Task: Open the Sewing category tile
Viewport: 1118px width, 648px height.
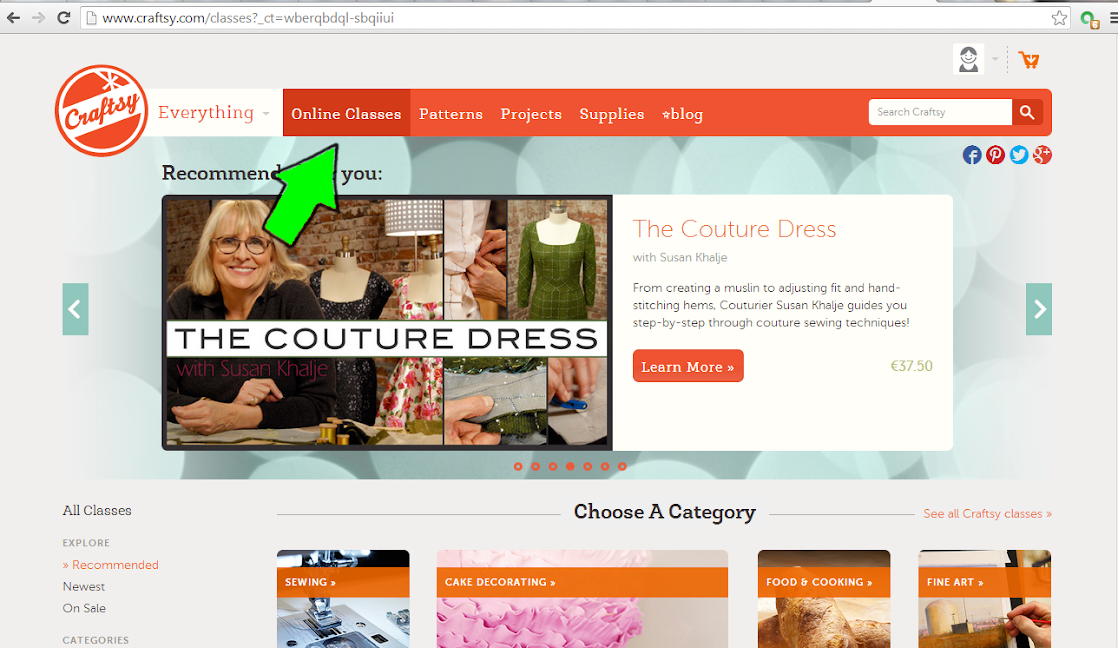Action: pyautogui.click(x=343, y=599)
